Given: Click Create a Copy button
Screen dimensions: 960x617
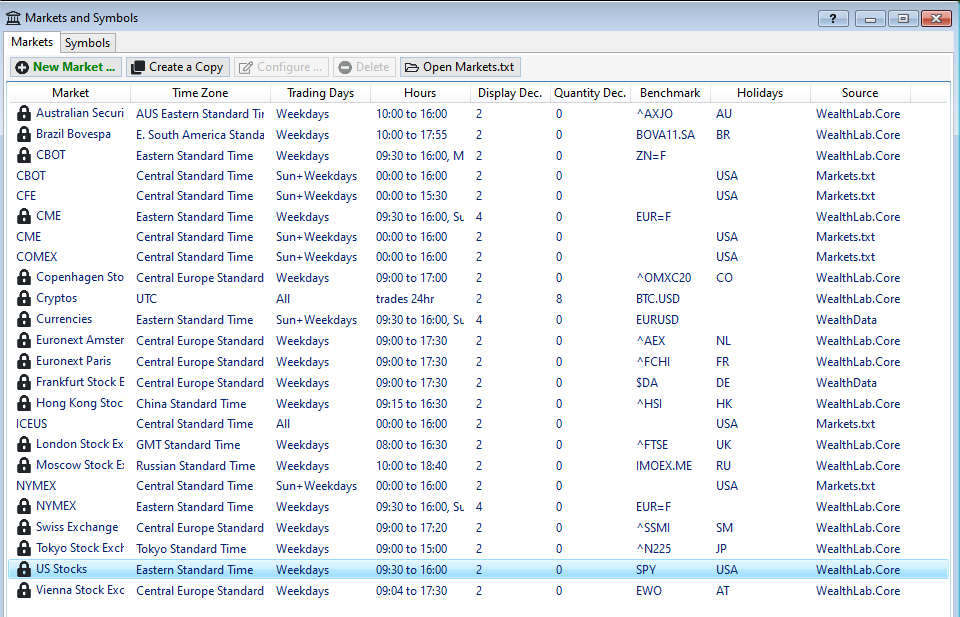Looking at the screenshot, I should (178, 67).
